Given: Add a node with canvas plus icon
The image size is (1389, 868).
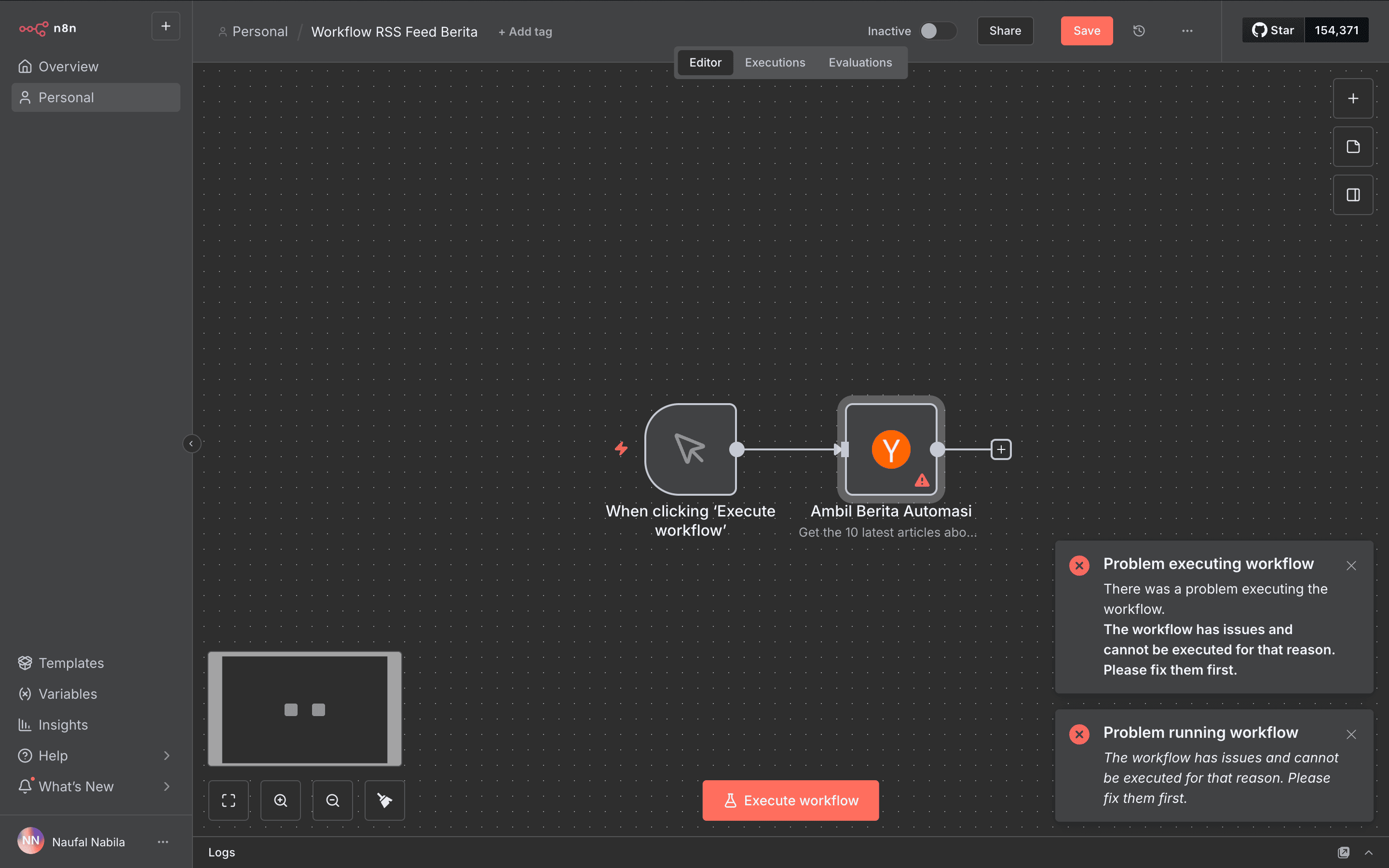Looking at the screenshot, I should (1353, 99).
